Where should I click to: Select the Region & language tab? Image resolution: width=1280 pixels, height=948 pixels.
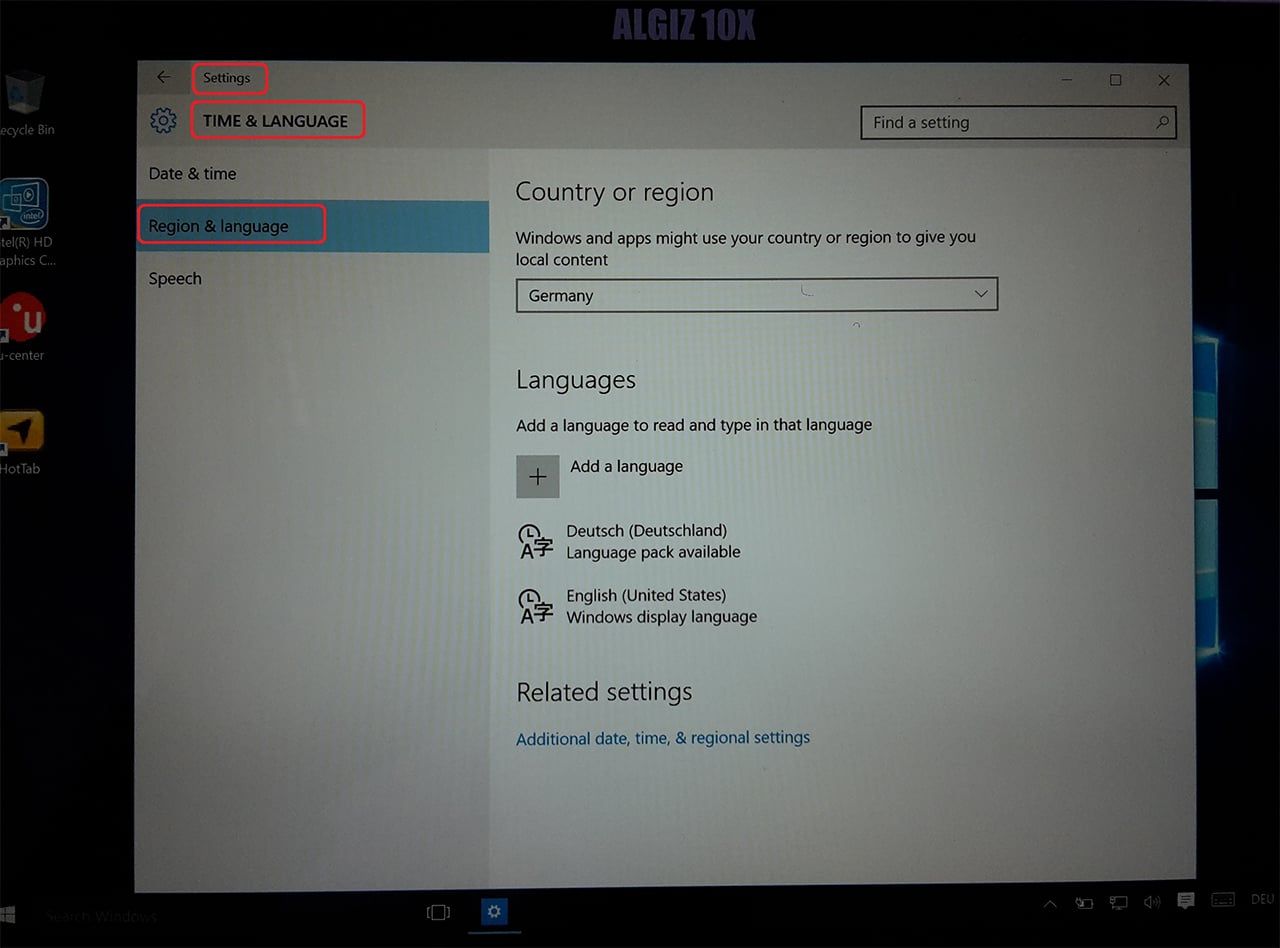point(312,226)
